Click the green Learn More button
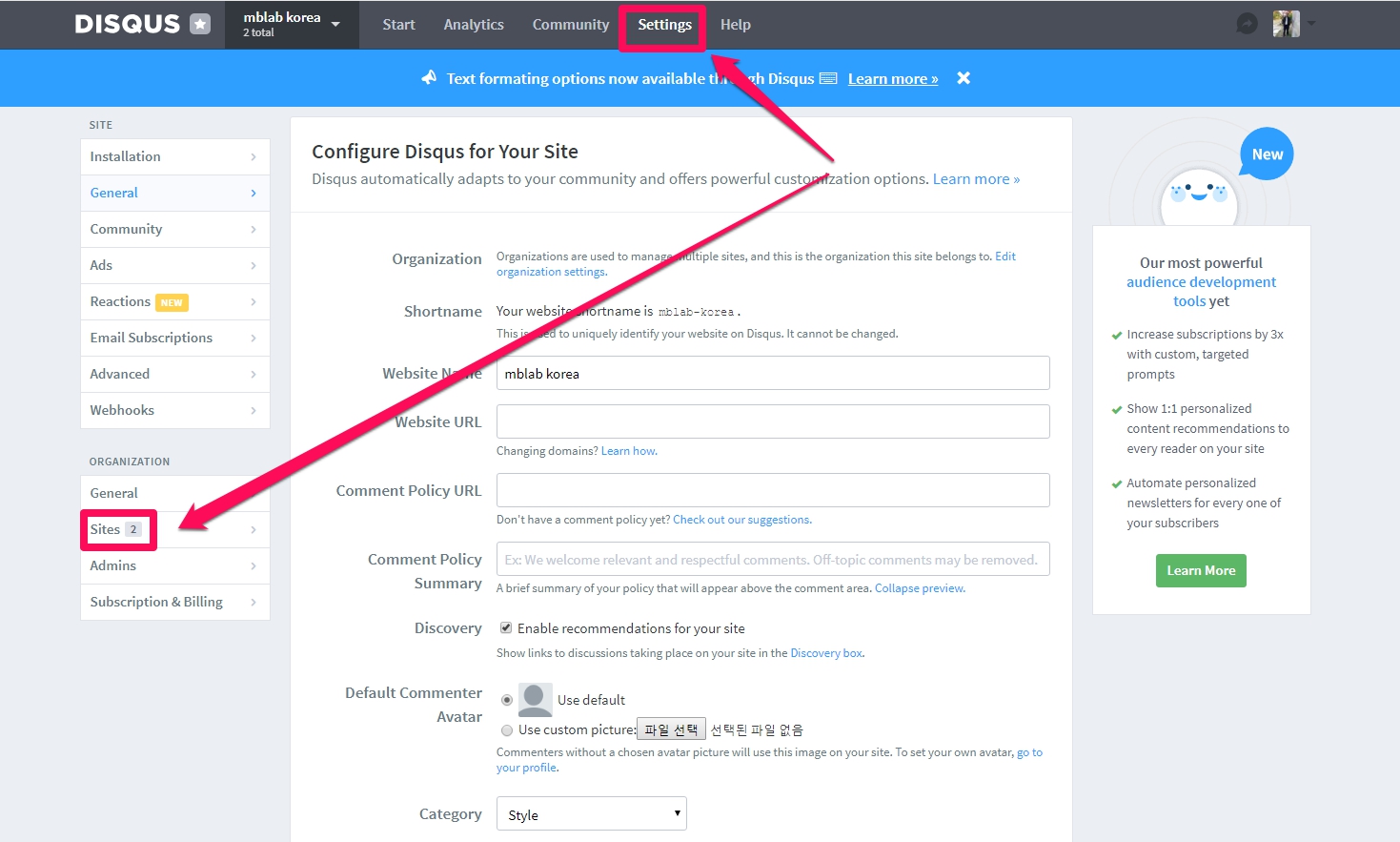Viewport: 1400px width, 842px height. (1200, 570)
